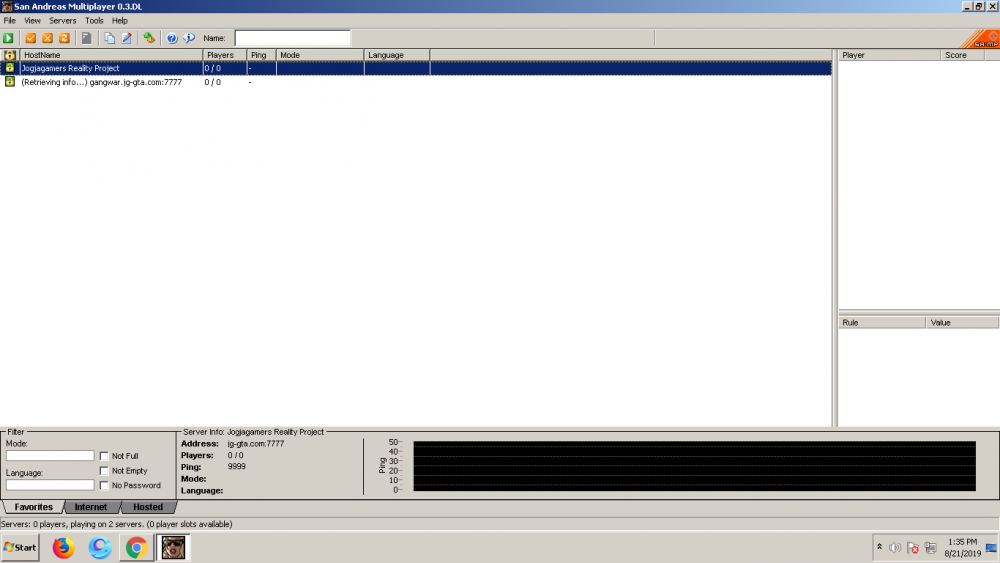Switch to the Hosted tab
The width and height of the screenshot is (1000, 563).
(x=148, y=507)
